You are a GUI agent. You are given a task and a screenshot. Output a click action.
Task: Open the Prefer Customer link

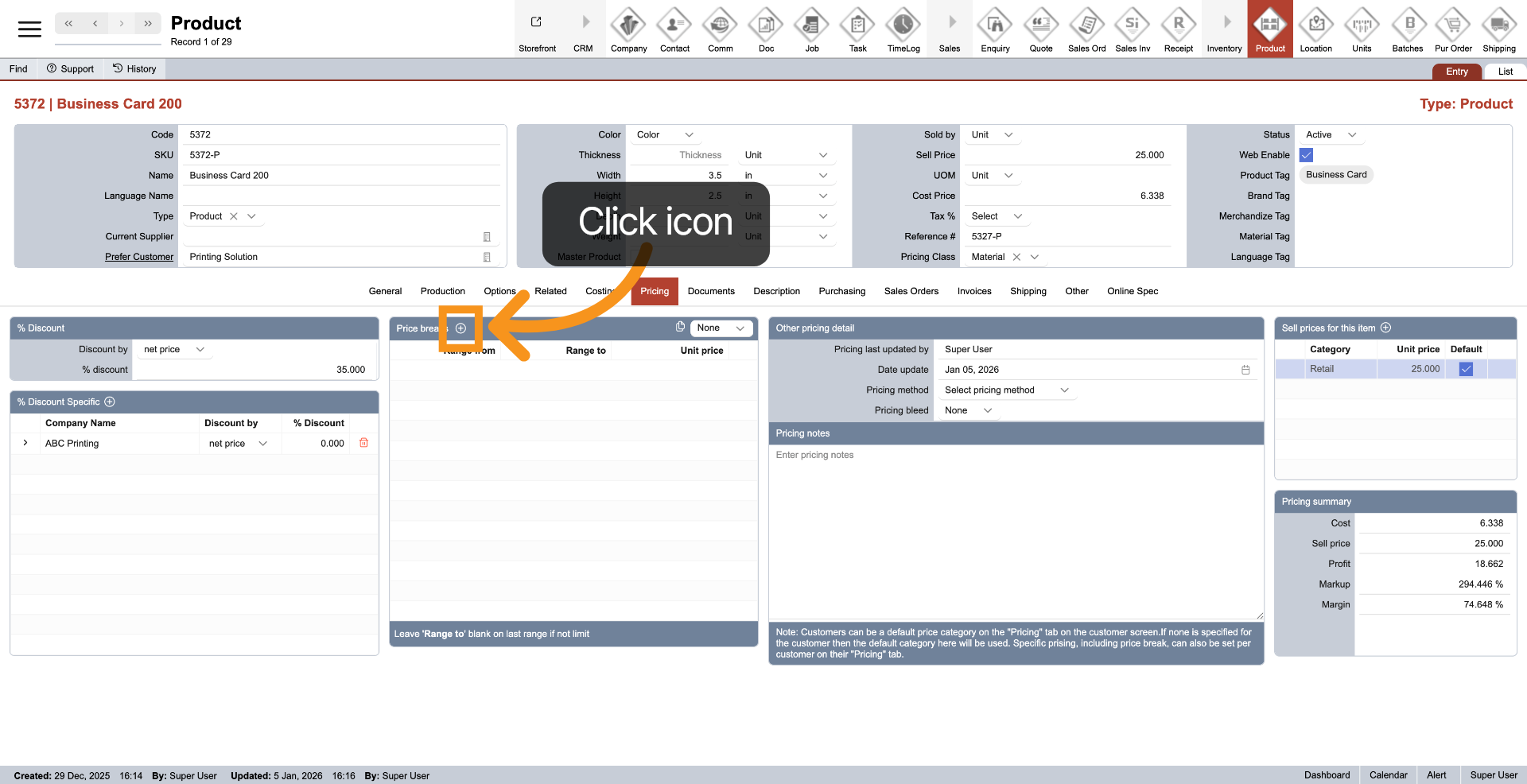click(x=139, y=257)
